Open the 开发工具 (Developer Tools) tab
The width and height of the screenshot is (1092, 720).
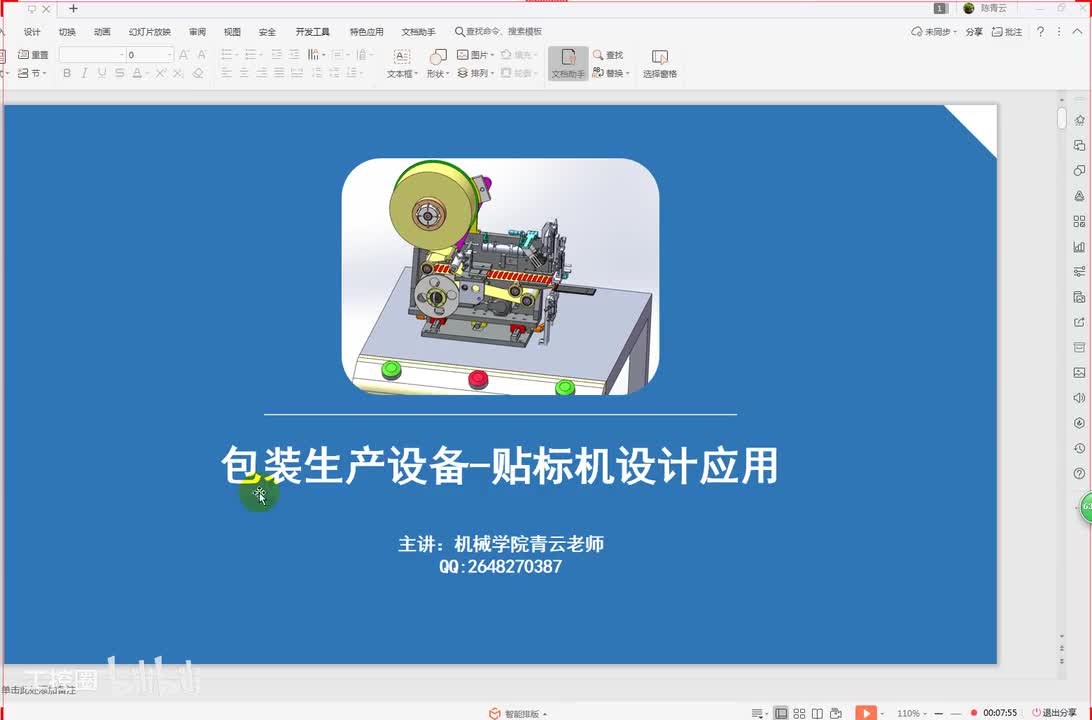pos(313,32)
